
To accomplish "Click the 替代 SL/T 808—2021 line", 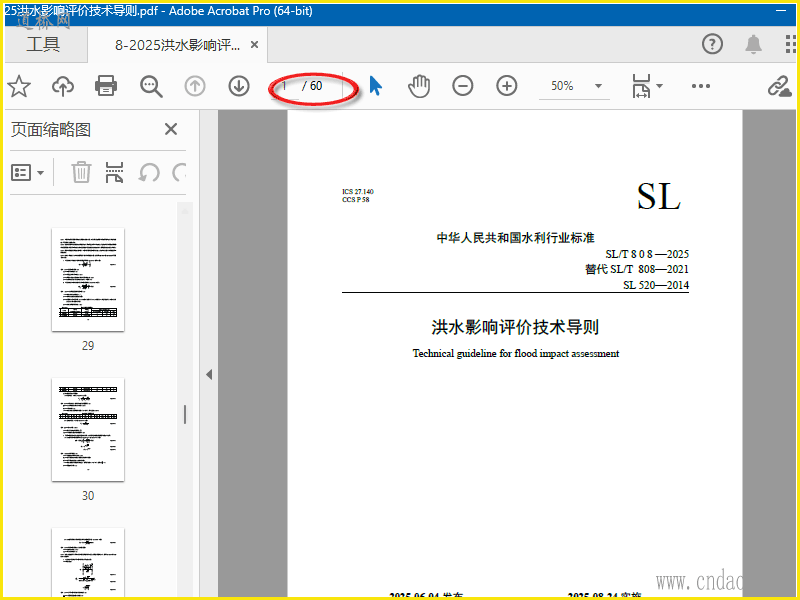I will point(637,269).
